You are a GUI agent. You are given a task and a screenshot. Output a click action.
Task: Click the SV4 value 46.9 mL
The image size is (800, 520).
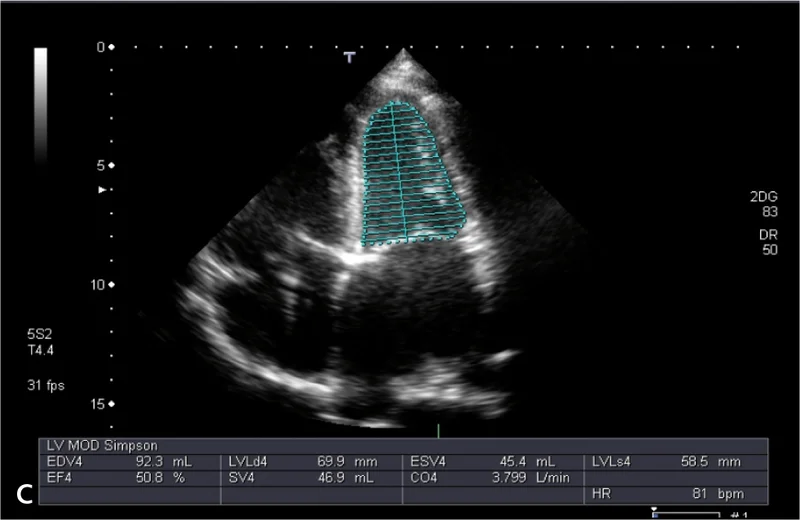pos(345,478)
